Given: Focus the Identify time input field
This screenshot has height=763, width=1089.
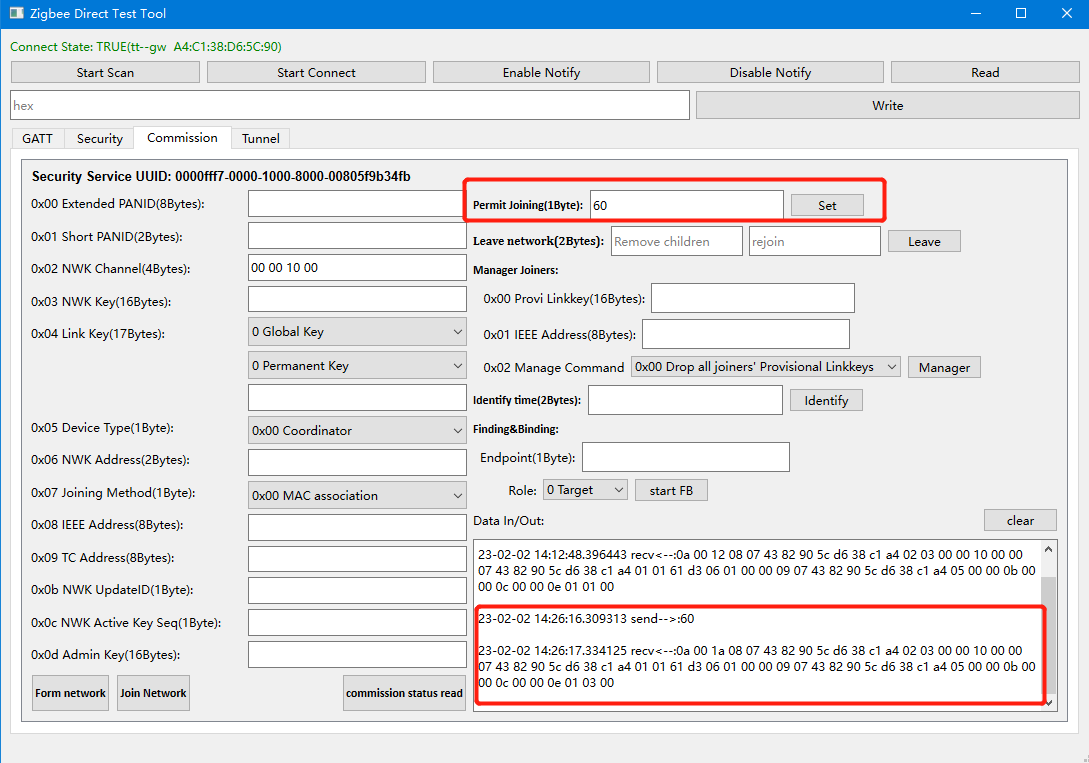Looking at the screenshot, I should [685, 400].
